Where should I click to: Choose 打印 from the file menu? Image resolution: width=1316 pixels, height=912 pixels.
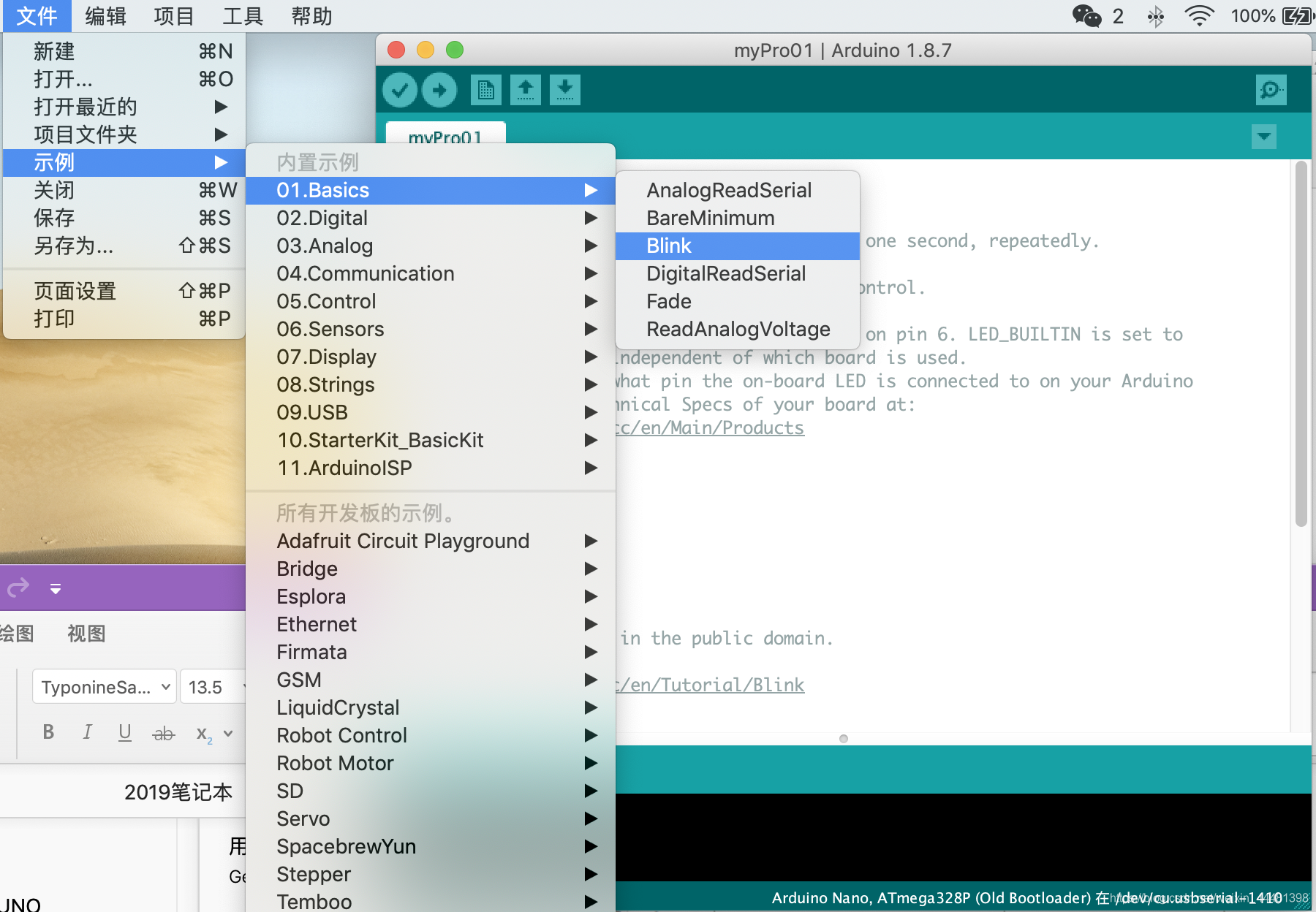pyautogui.click(x=124, y=319)
